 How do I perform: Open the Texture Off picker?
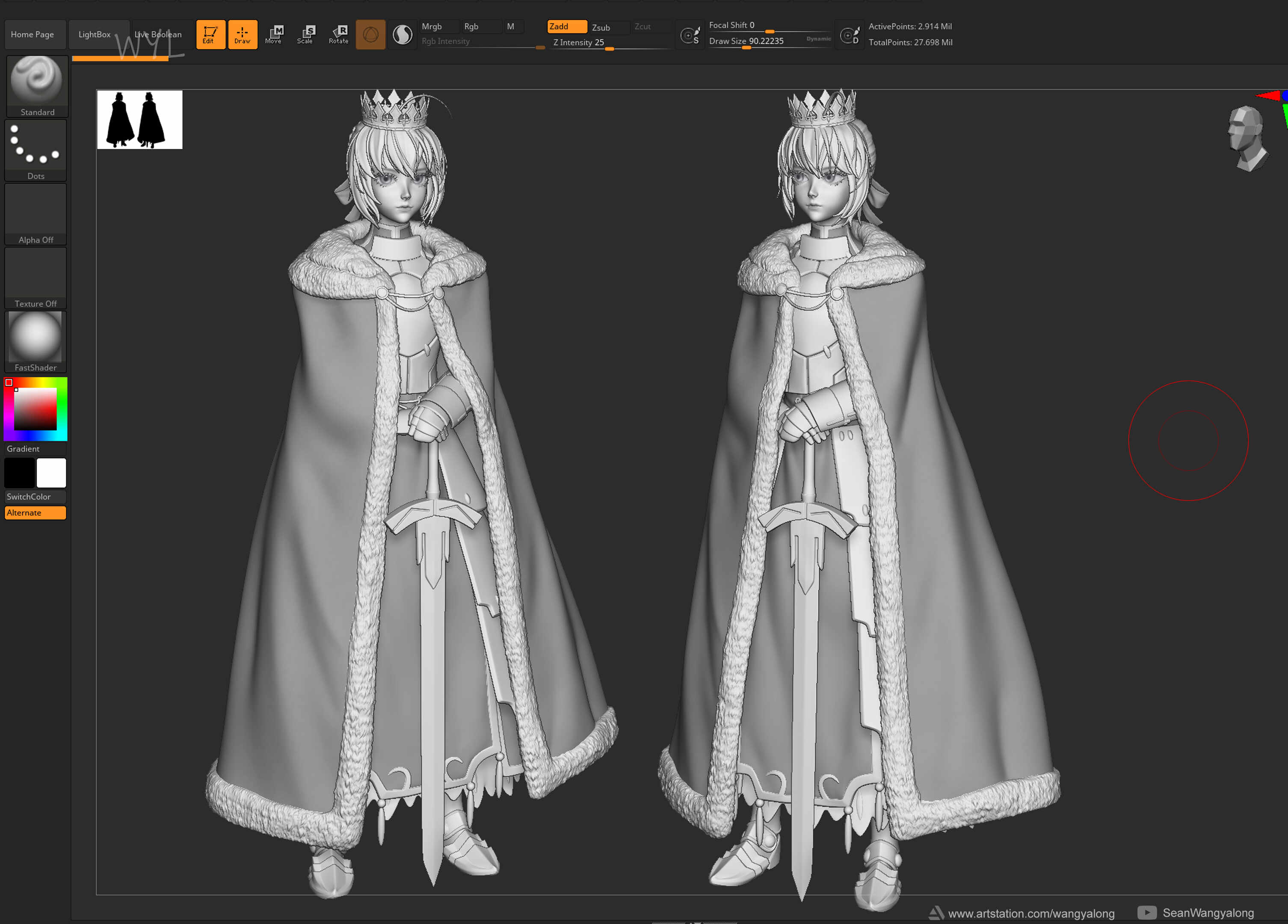click(x=36, y=278)
